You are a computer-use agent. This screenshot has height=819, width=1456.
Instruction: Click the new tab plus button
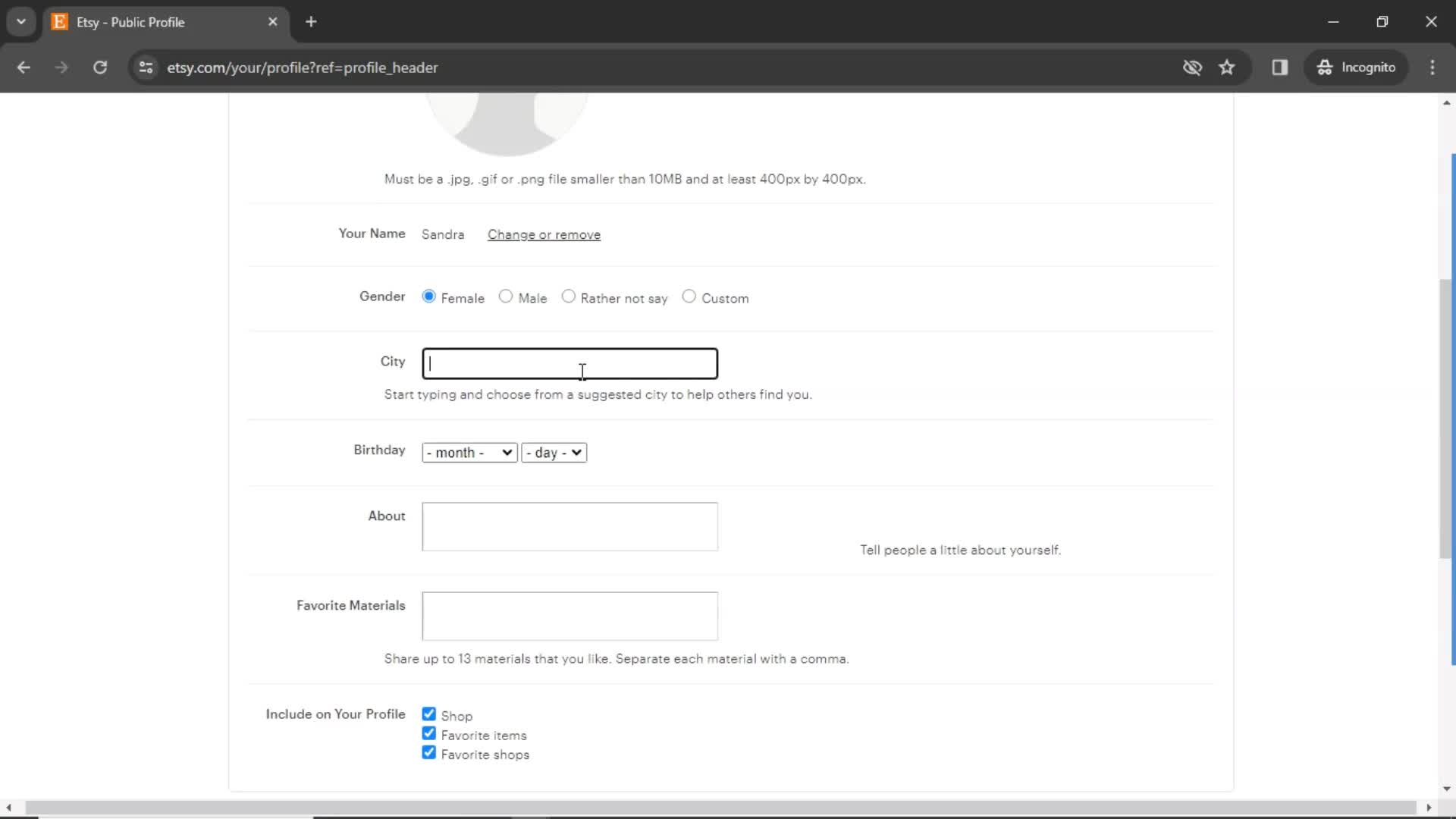point(311,22)
